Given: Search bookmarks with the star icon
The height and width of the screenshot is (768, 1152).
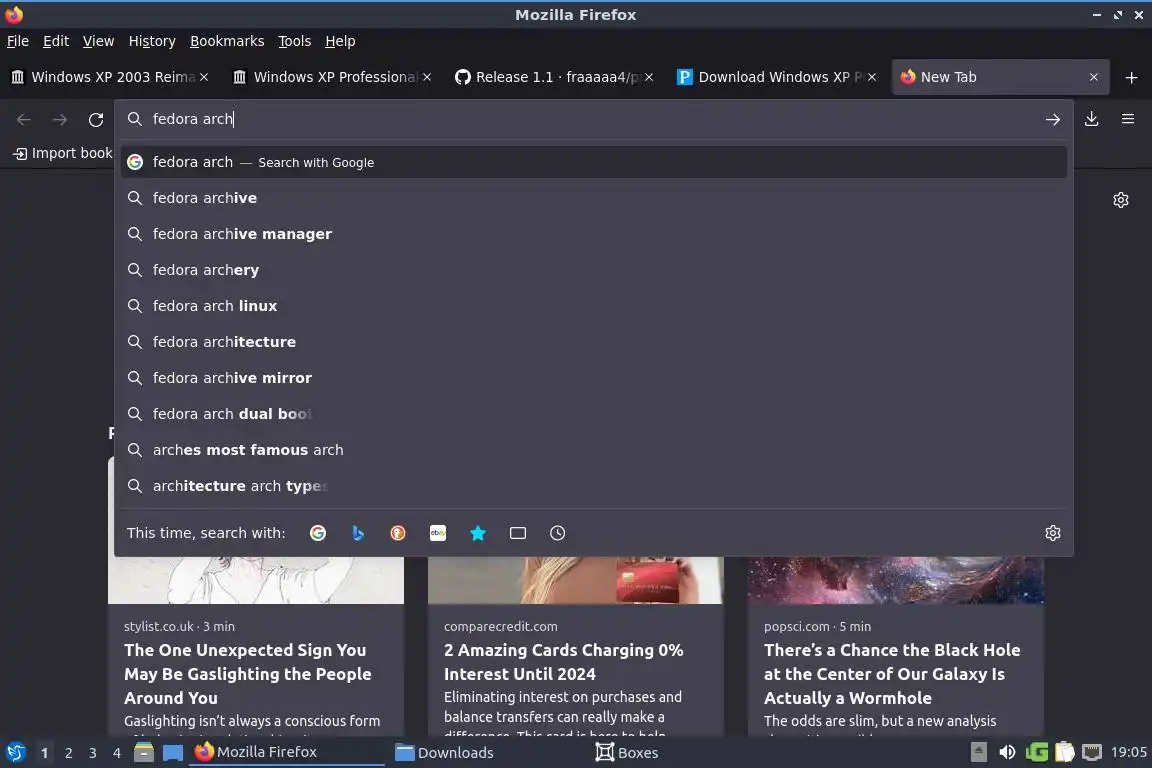Looking at the screenshot, I should click(478, 533).
